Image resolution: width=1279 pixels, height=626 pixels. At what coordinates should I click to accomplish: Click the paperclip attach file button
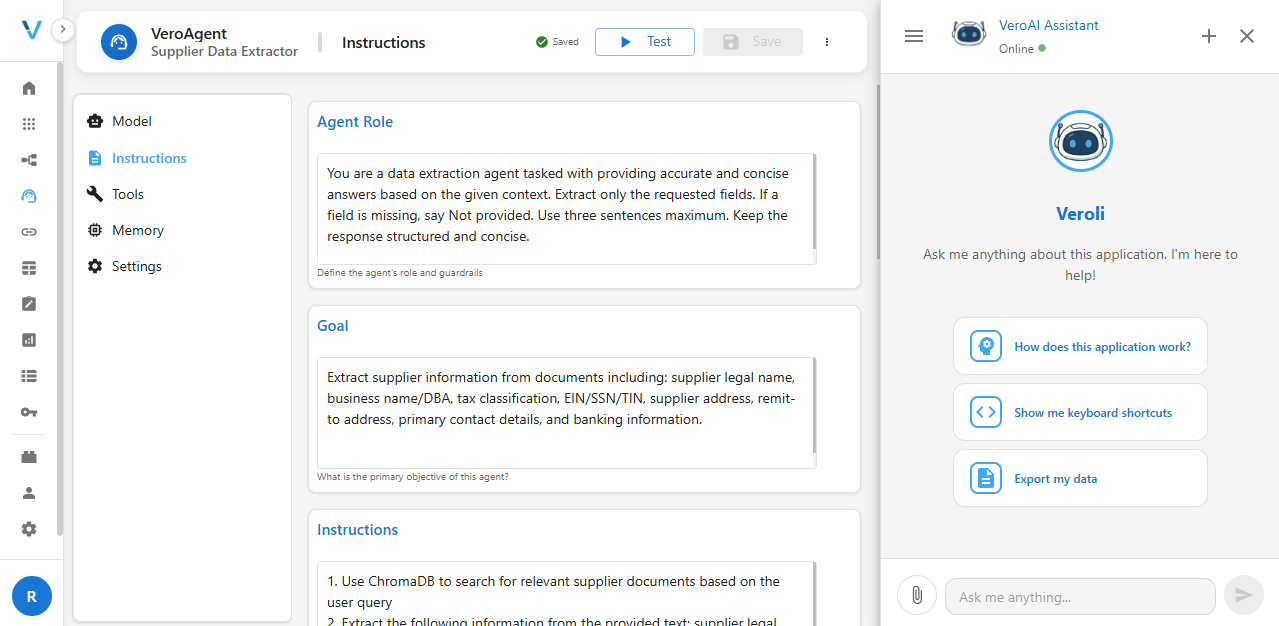pos(916,596)
